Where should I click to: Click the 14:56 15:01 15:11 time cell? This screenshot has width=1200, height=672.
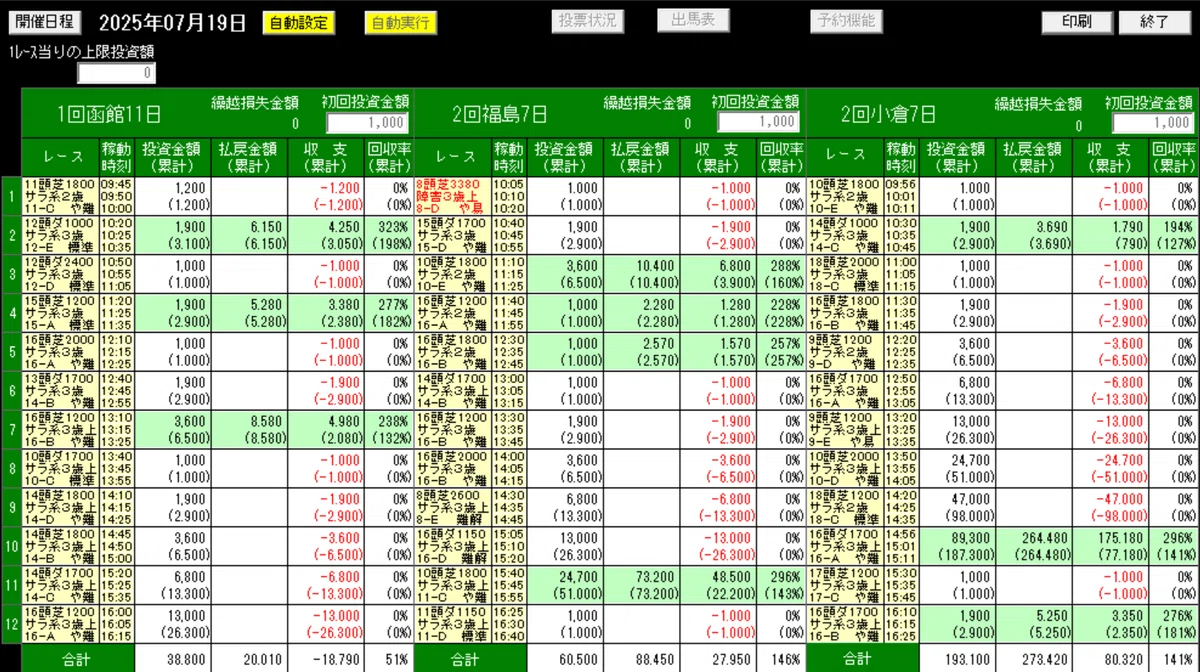(x=901, y=545)
